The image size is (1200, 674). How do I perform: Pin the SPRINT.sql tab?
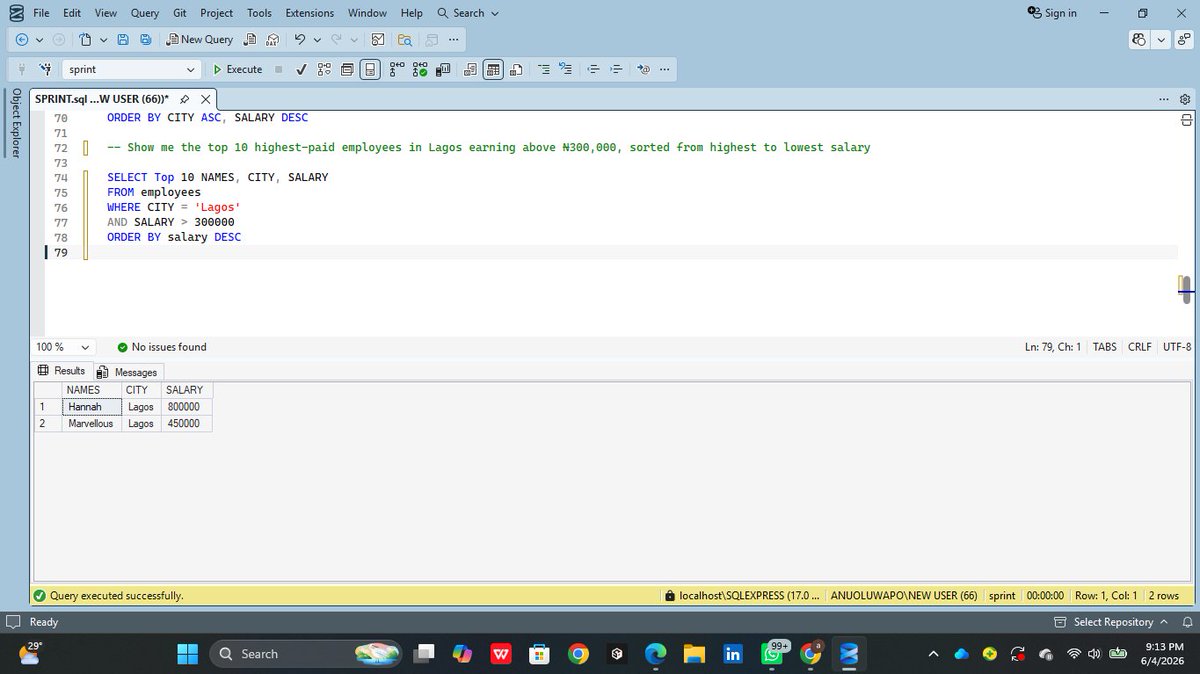185,99
